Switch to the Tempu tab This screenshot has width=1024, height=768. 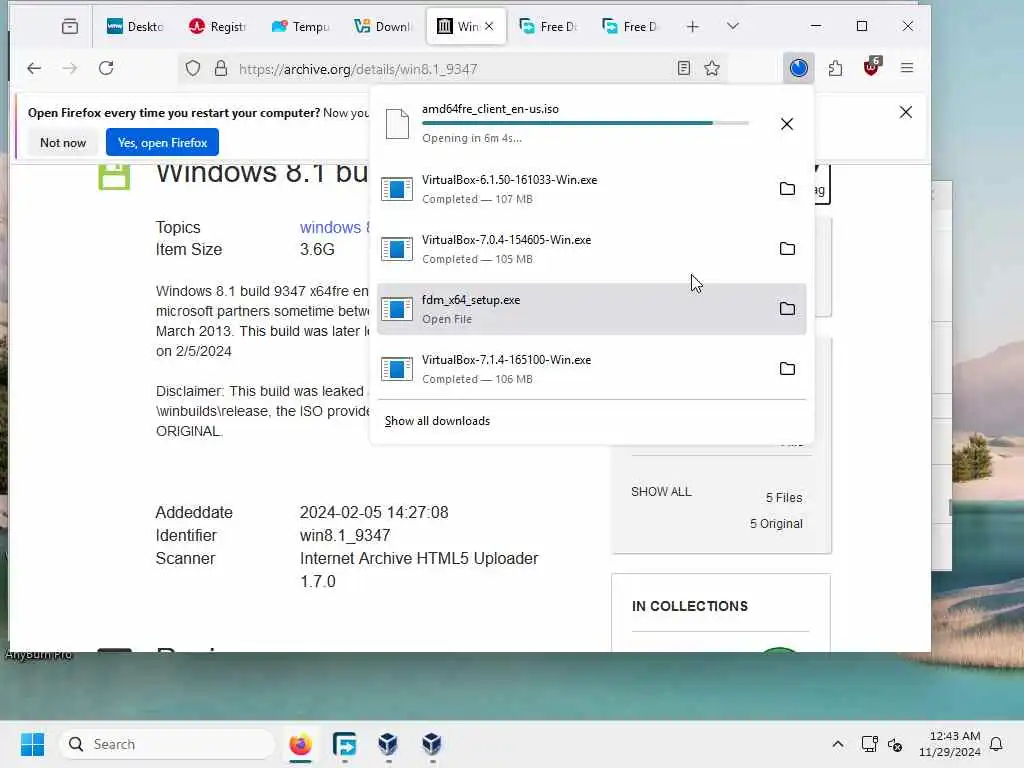(x=300, y=26)
